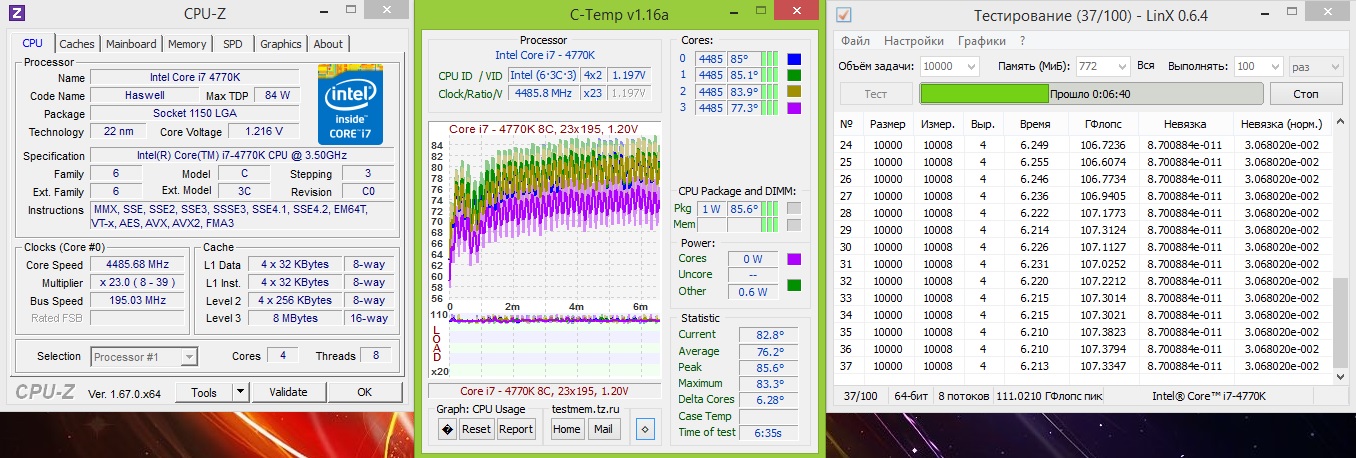The image size is (1356, 458).
Task: Click the greyed Тест button in LinX
Action: [x=875, y=93]
